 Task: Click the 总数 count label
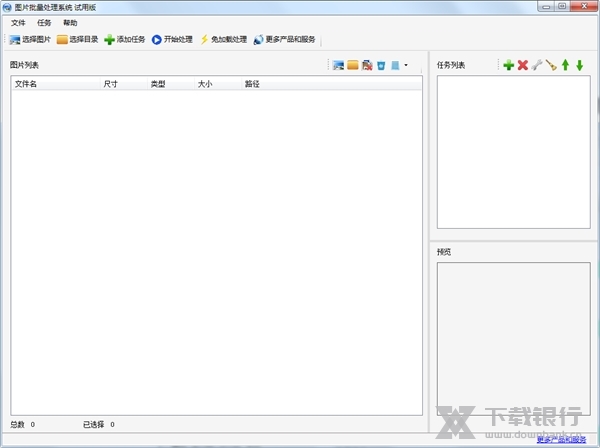[x=17, y=425]
